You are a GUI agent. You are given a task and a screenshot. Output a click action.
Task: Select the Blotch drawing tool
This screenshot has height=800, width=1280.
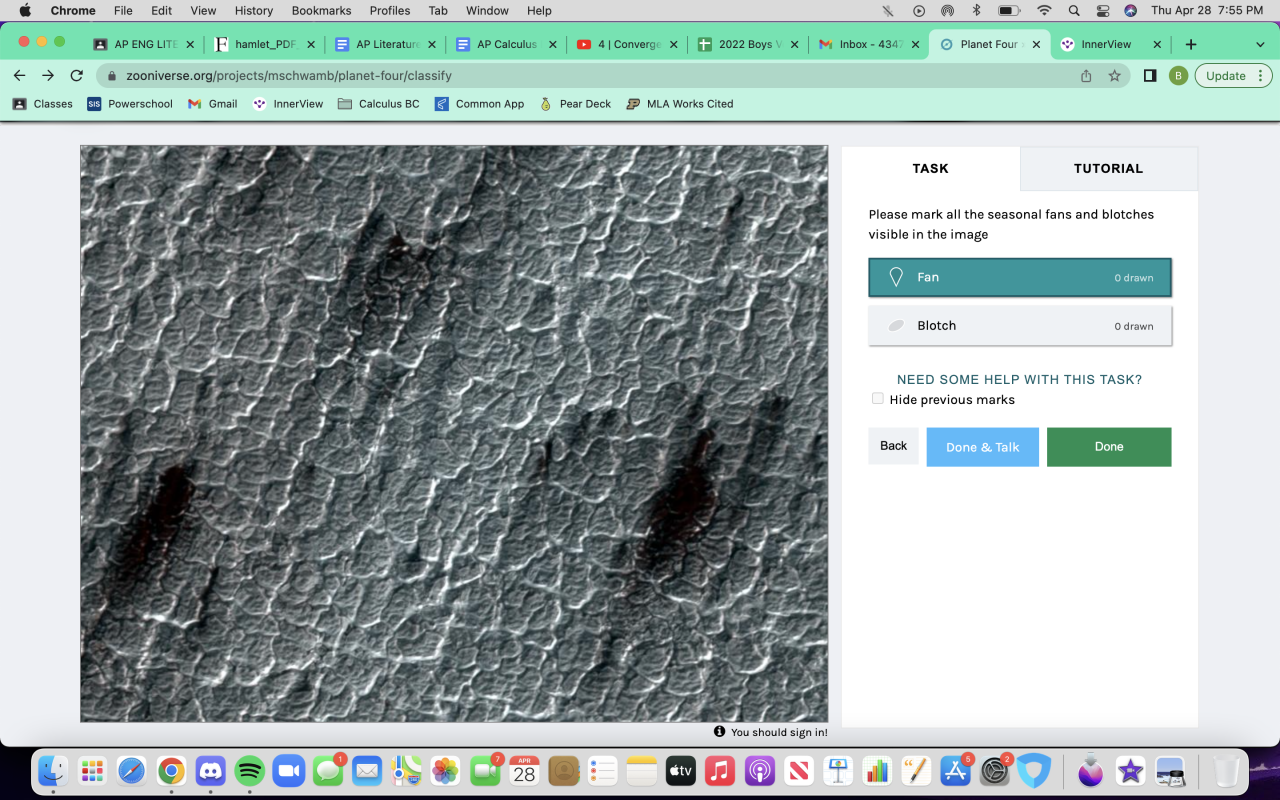click(1019, 326)
